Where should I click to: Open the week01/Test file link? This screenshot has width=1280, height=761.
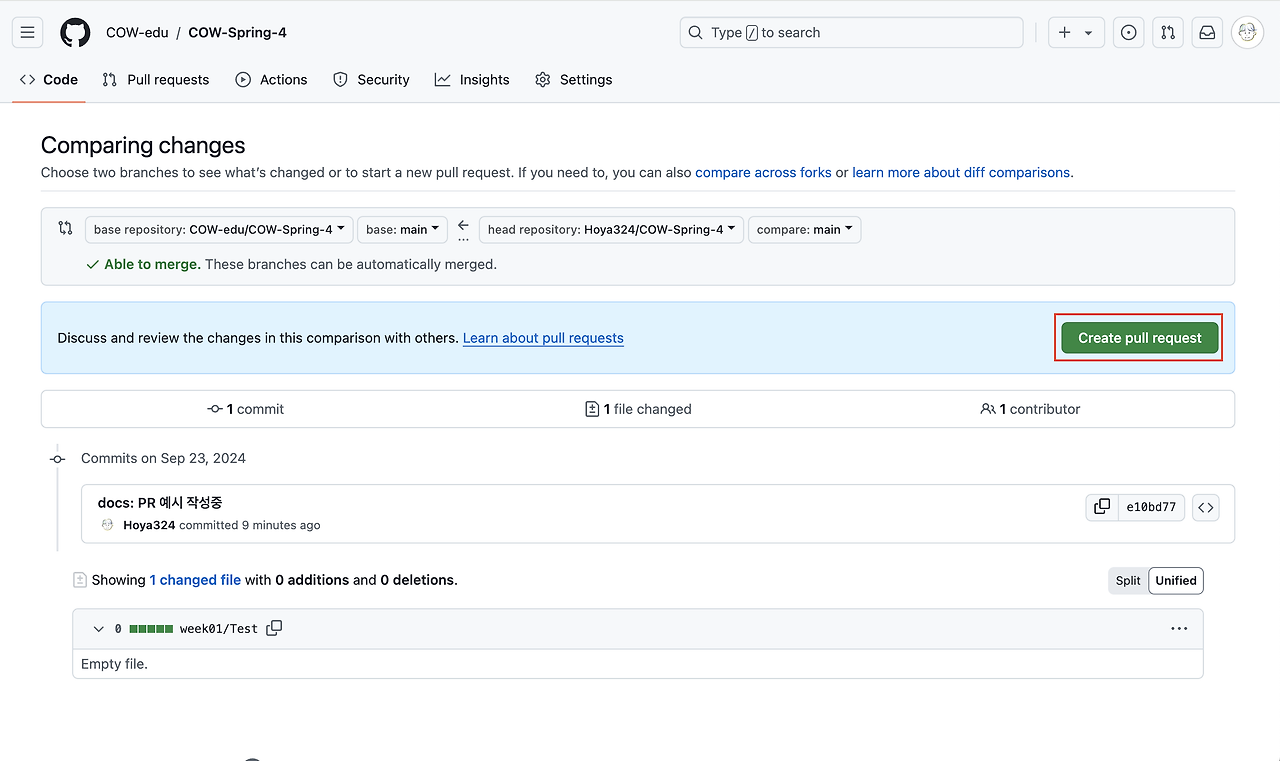coord(219,629)
